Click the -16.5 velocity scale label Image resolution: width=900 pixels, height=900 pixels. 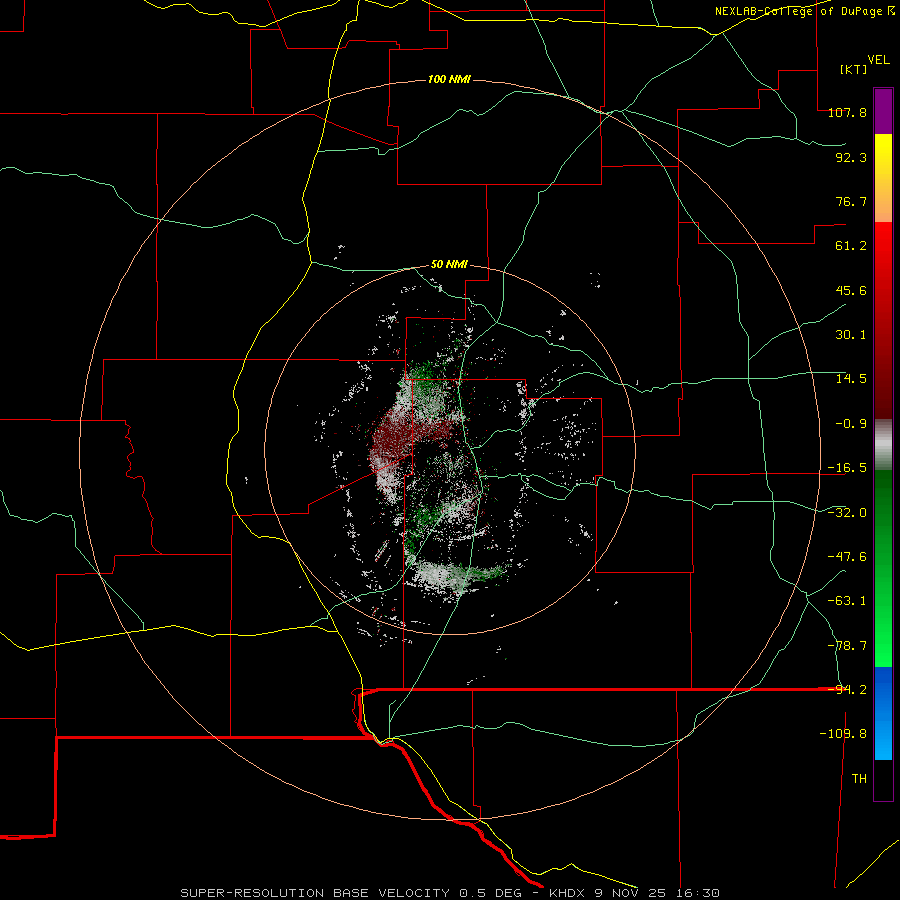pyautogui.click(x=847, y=468)
